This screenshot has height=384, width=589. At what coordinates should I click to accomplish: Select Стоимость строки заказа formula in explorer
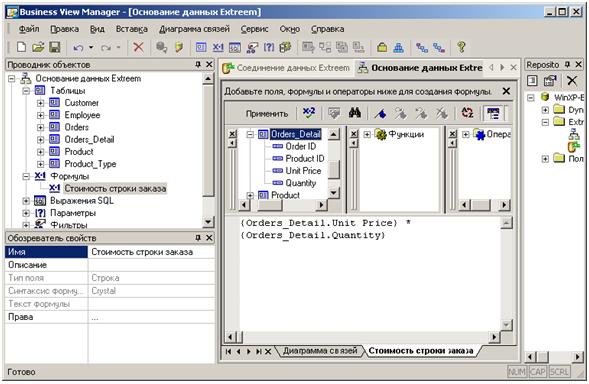click(x=115, y=189)
